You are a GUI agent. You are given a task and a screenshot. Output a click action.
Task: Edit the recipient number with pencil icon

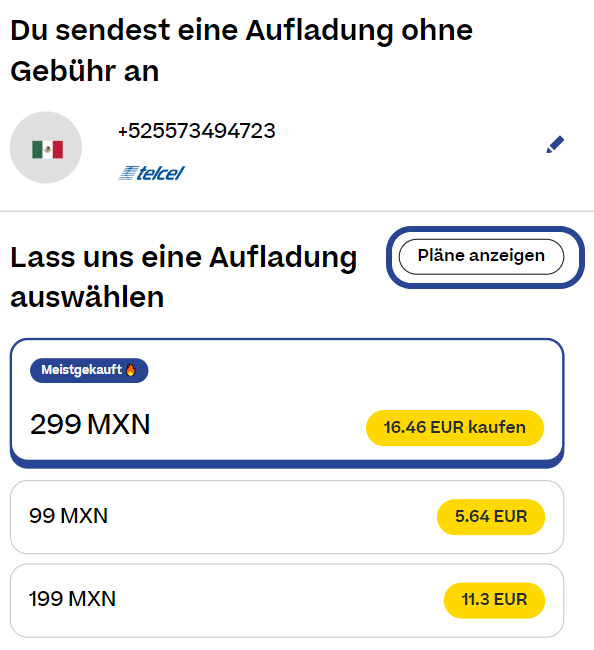[555, 144]
